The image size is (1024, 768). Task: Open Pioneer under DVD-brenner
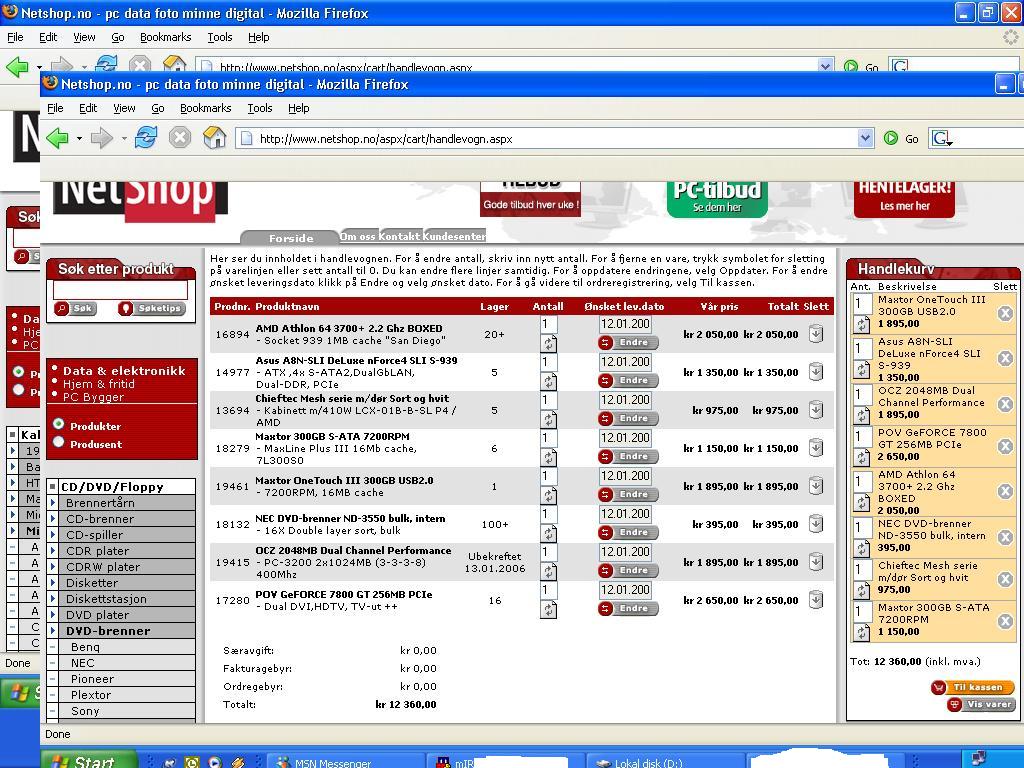click(92, 679)
